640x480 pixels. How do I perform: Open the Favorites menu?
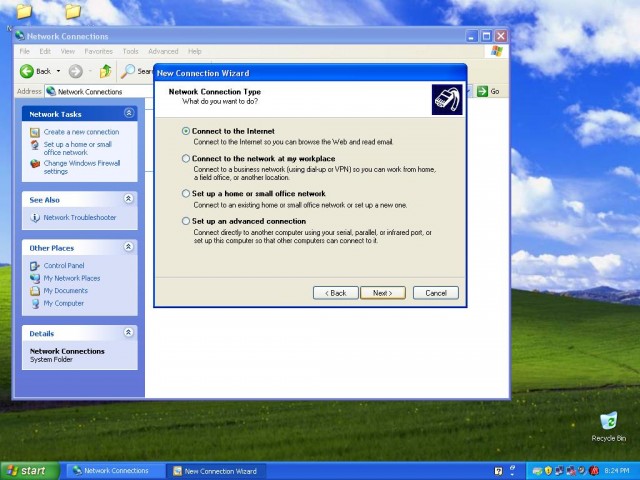pos(98,51)
